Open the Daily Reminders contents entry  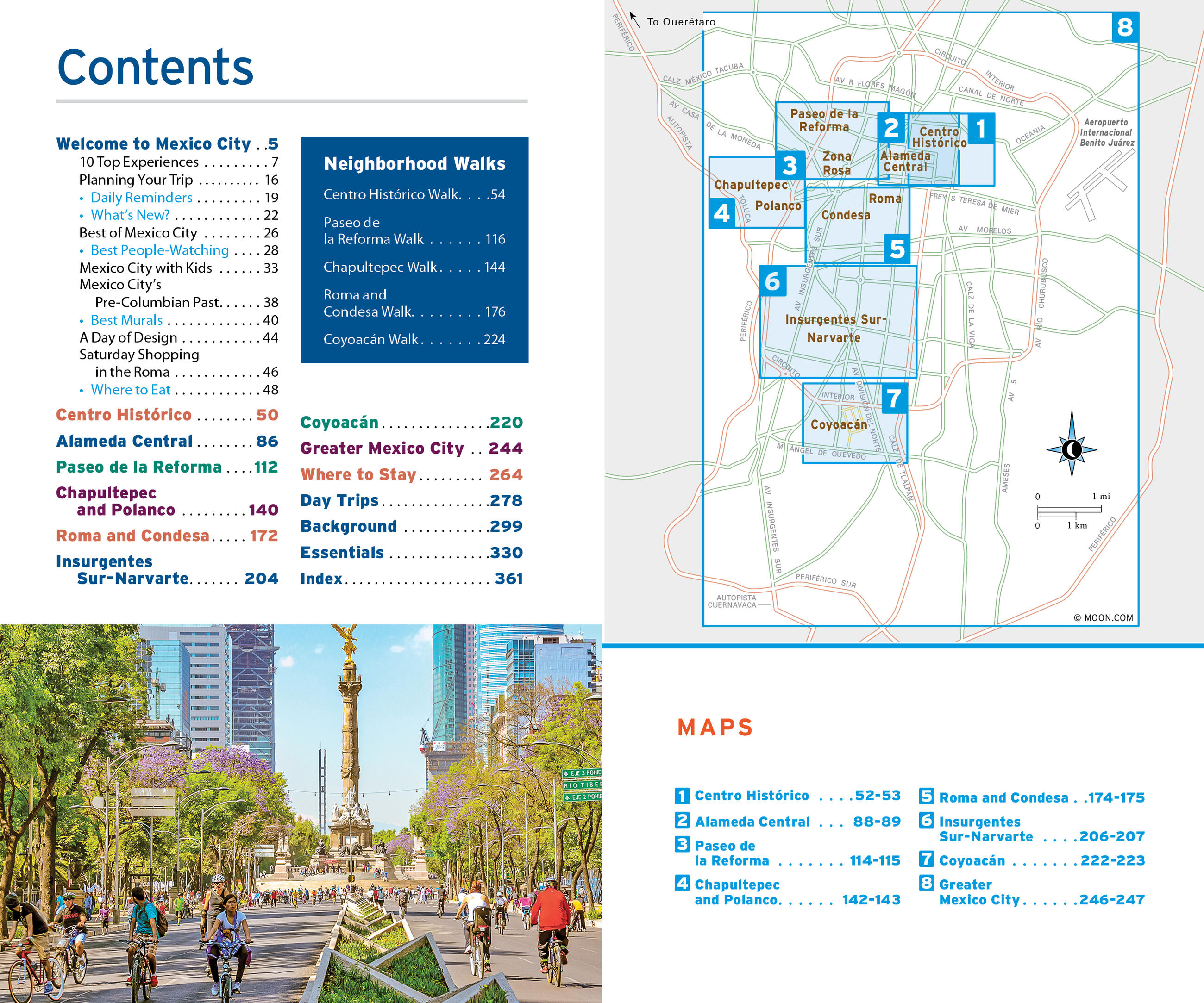pos(142,198)
